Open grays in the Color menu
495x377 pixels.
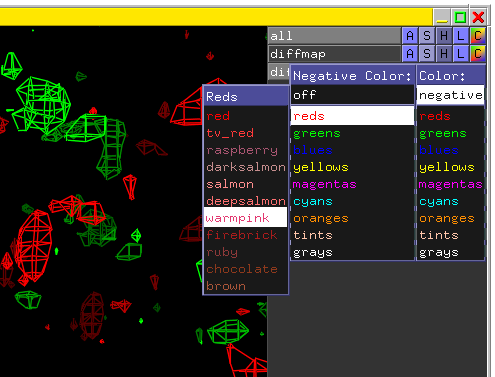pyautogui.click(x=450, y=252)
